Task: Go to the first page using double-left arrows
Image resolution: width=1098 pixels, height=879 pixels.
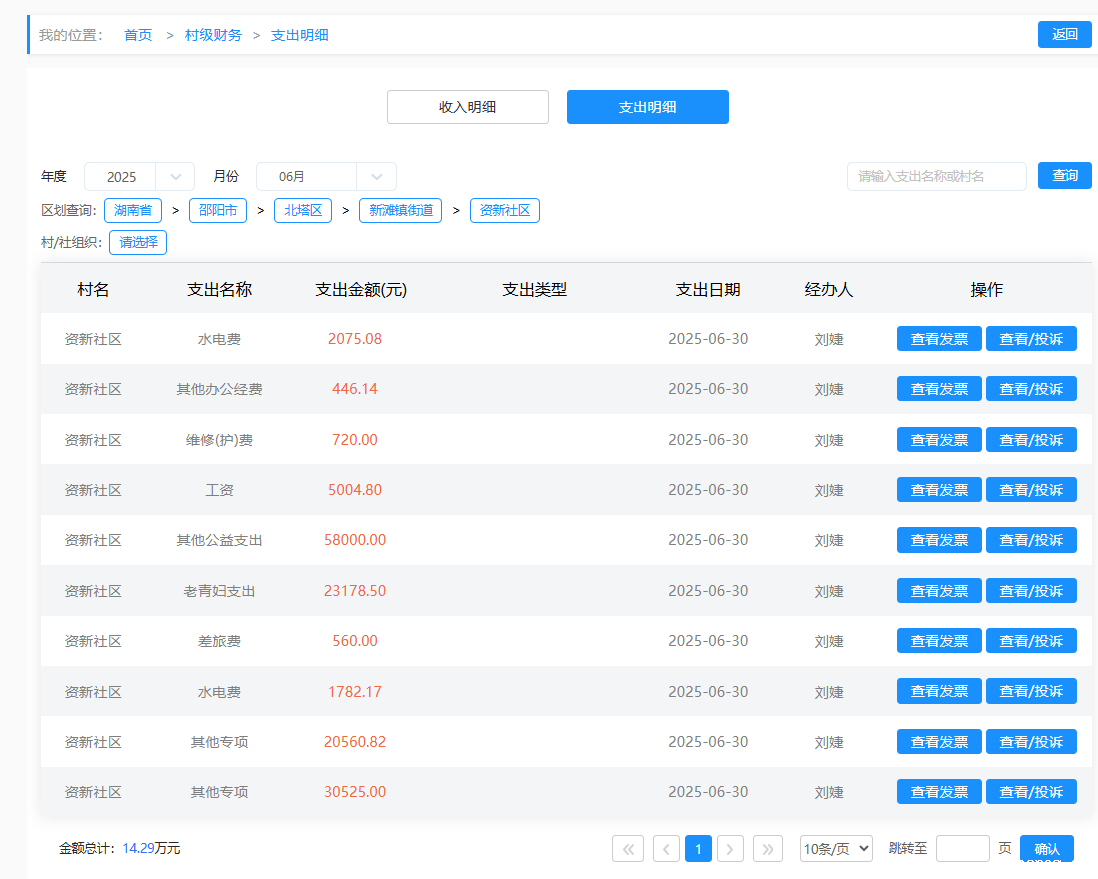Action: (627, 849)
